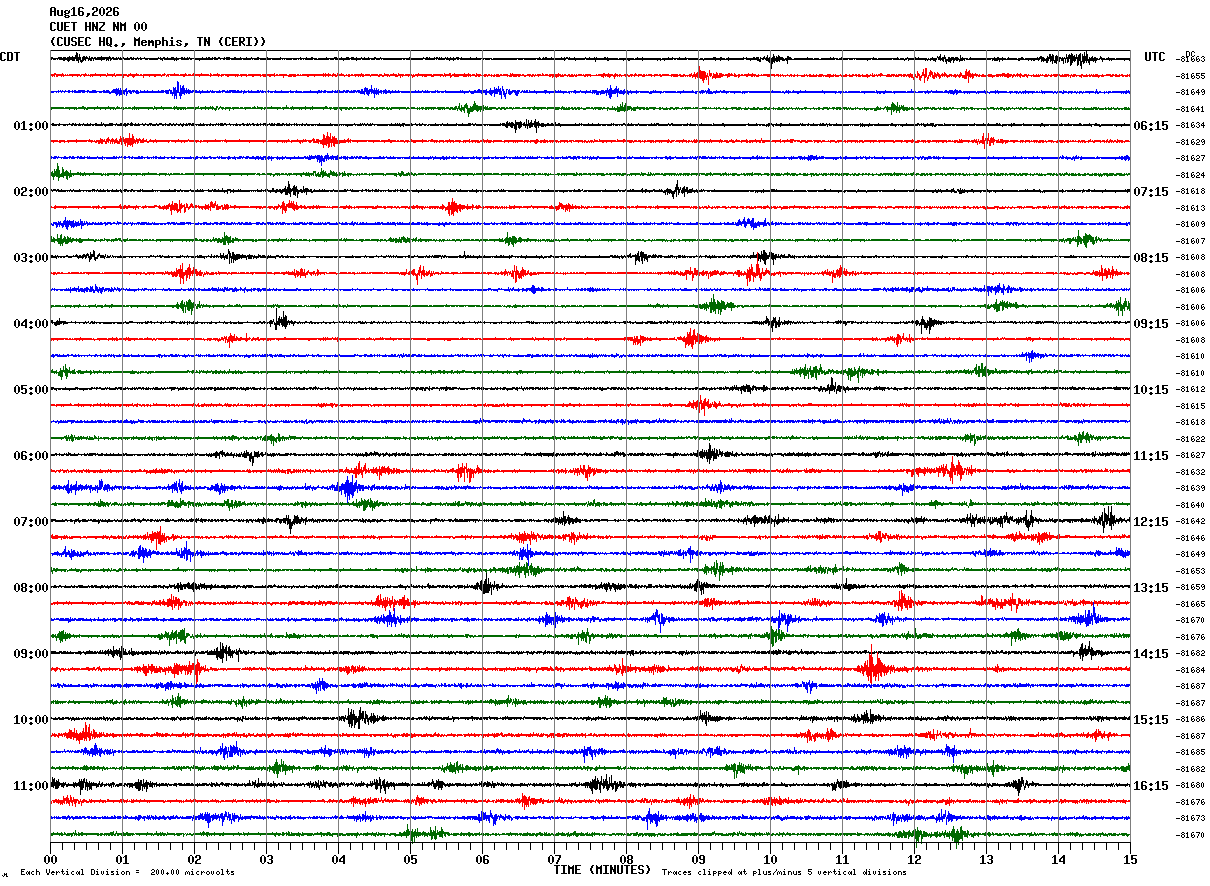Click the DC offset value -81613
The image size is (1210, 886).
1191,208
